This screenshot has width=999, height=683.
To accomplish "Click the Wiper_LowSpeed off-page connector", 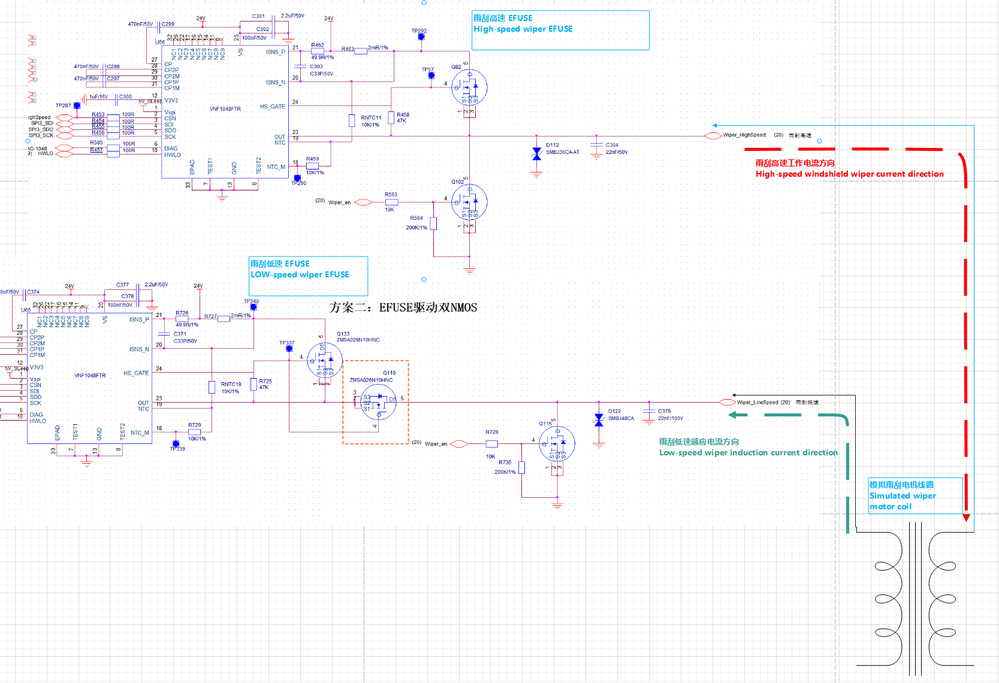I will pos(727,402).
